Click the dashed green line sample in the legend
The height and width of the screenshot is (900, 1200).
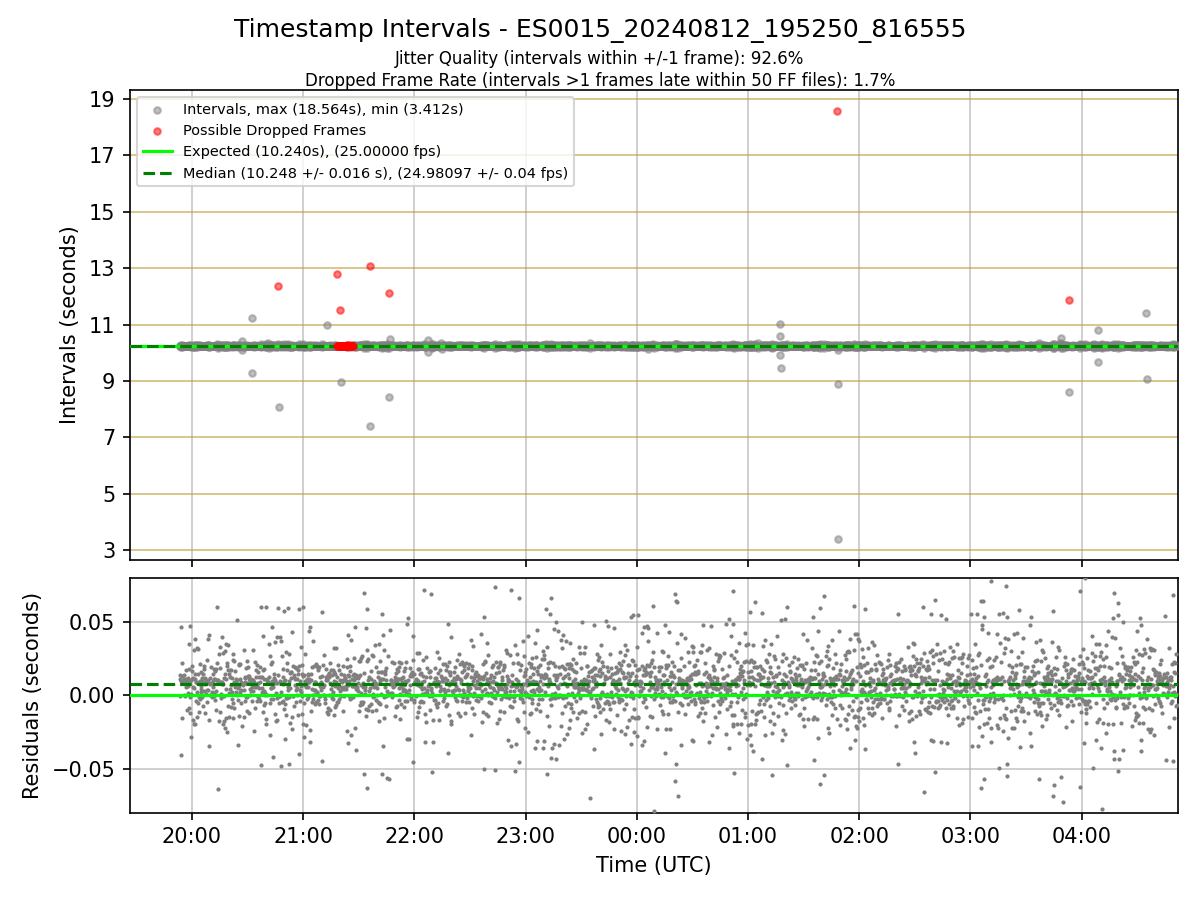click(157, 174)
